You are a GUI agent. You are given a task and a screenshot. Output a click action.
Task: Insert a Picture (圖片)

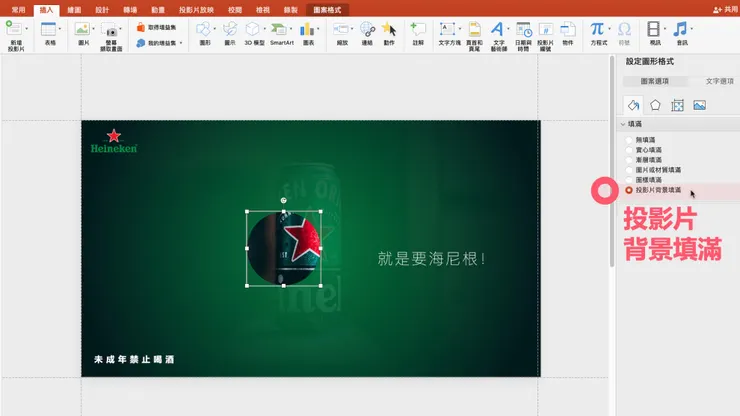(83, 34)
